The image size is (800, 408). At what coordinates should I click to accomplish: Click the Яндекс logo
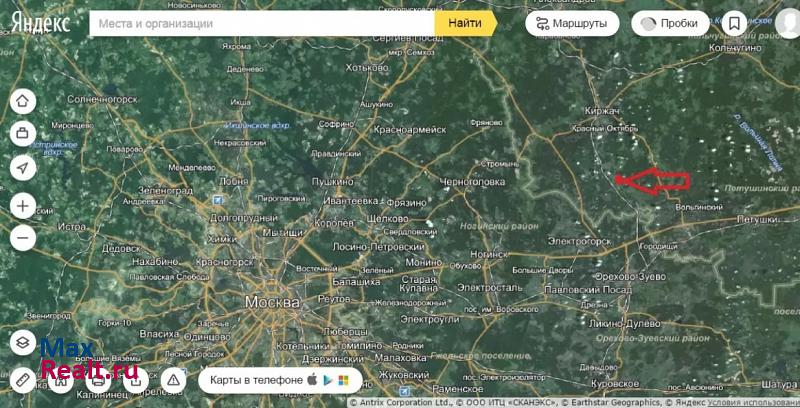pos(41,23)
